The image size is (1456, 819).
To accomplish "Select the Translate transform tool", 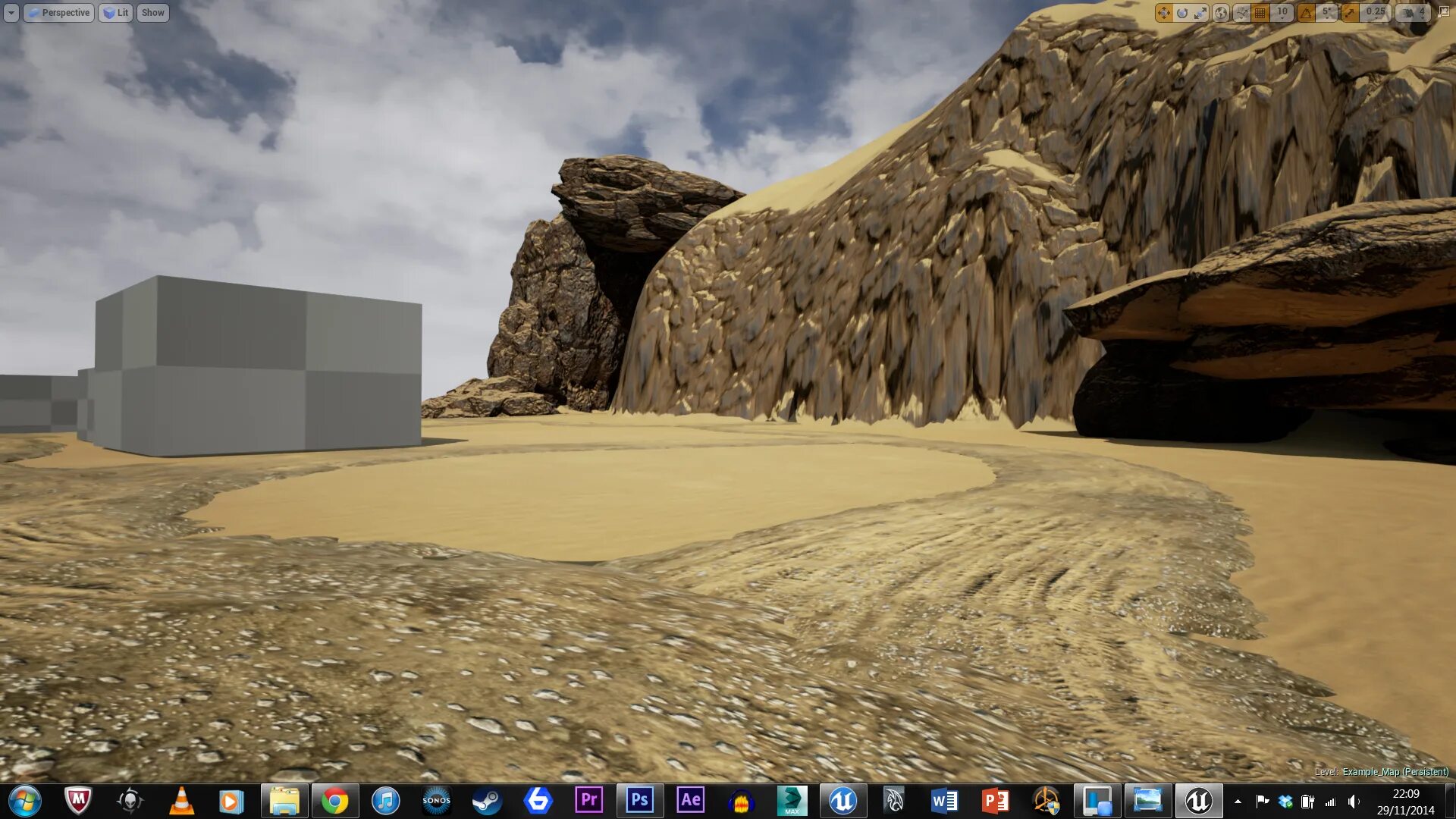I will coord(1163,13).
